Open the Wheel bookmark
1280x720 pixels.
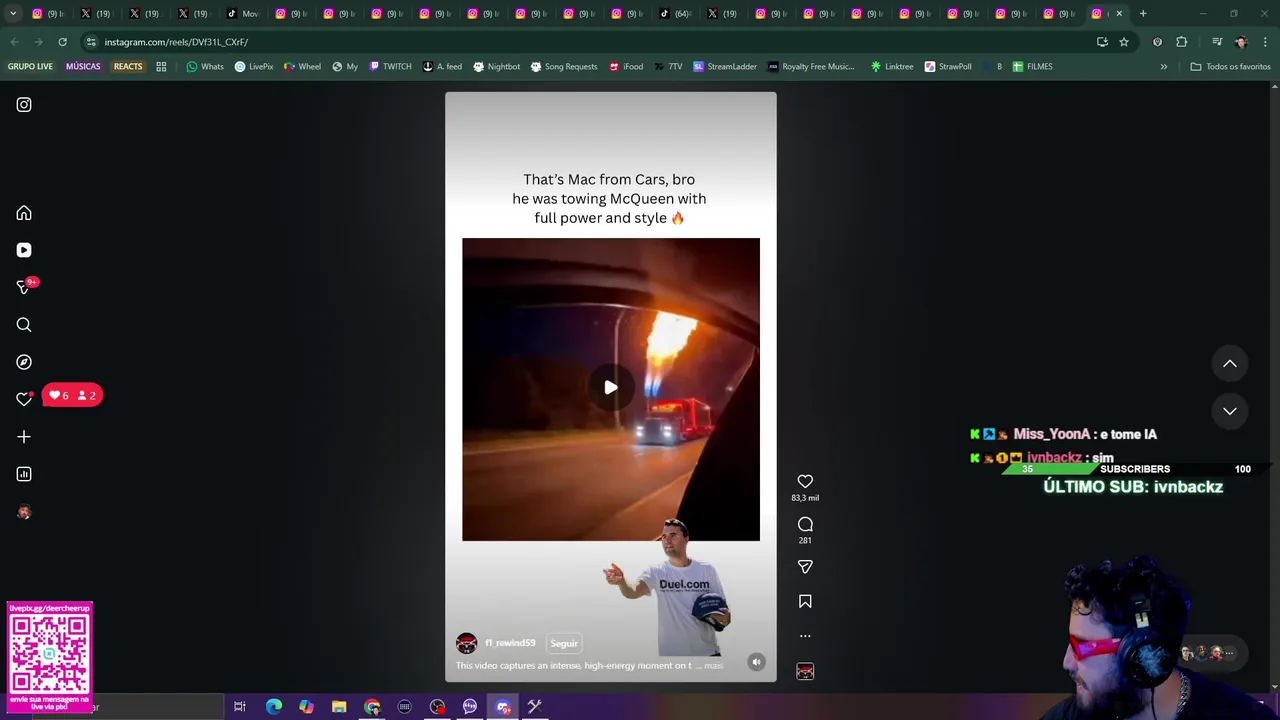303,67
